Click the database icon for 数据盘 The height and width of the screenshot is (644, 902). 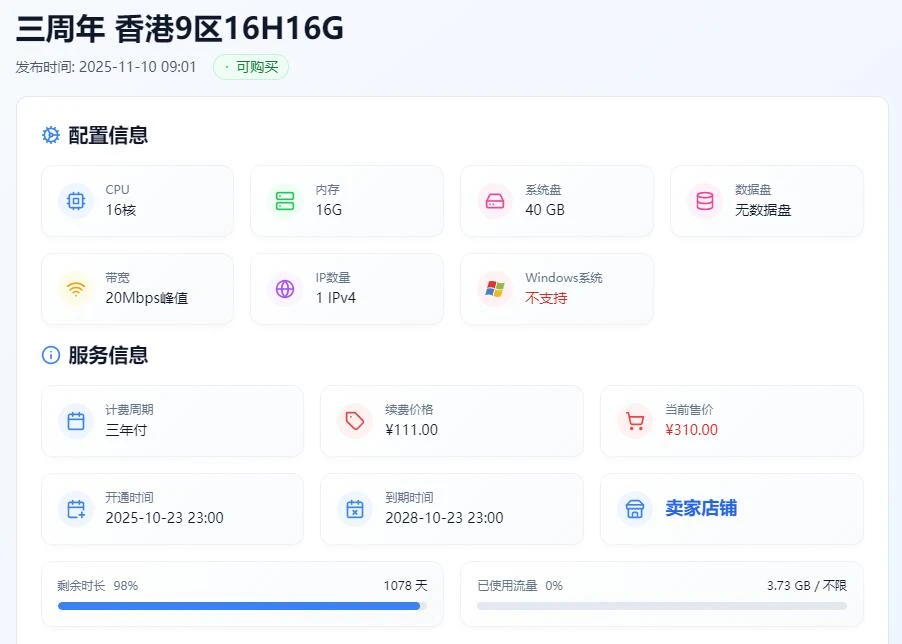point(705,201)
